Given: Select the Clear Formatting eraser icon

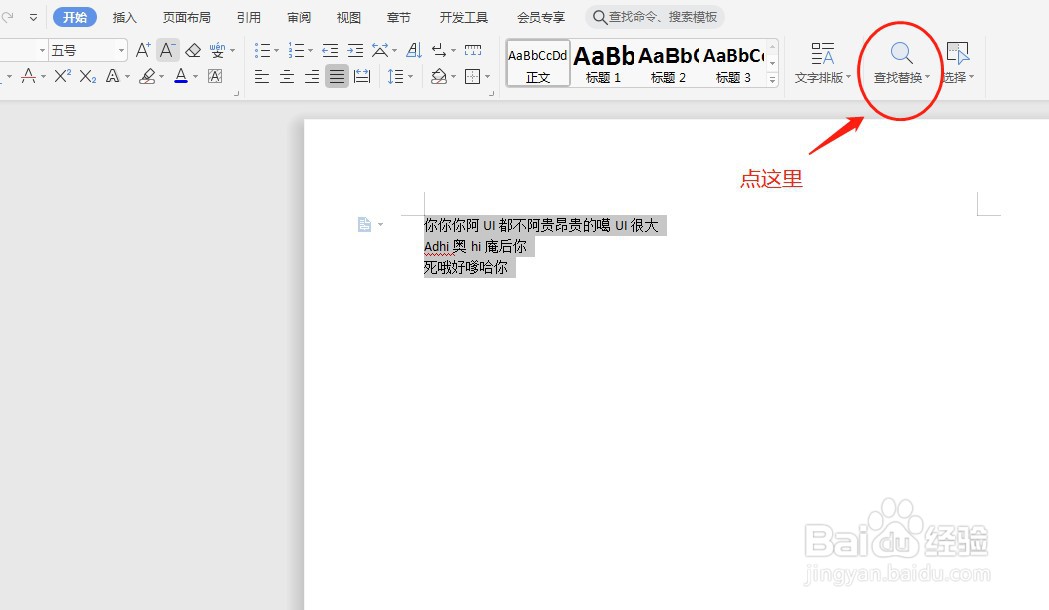Looking at the screenshot, I should click(193, 50).
